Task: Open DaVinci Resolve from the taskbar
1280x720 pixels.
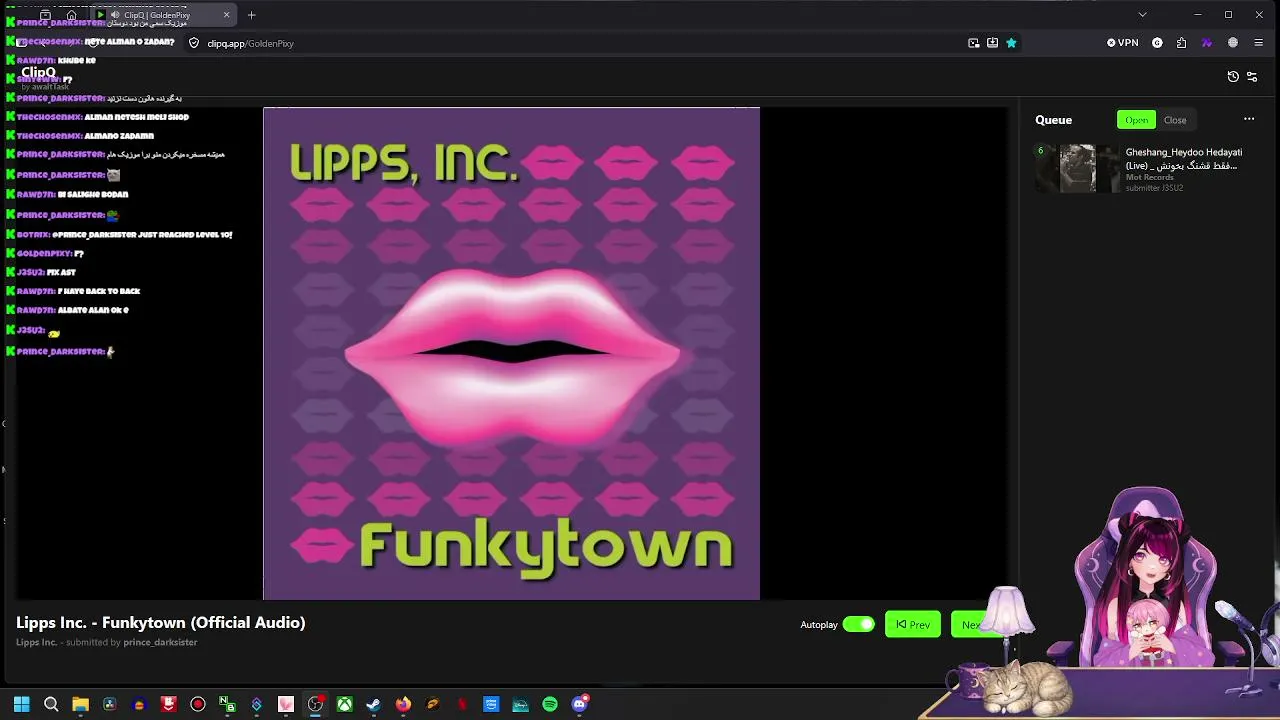Action: (109, 704)
